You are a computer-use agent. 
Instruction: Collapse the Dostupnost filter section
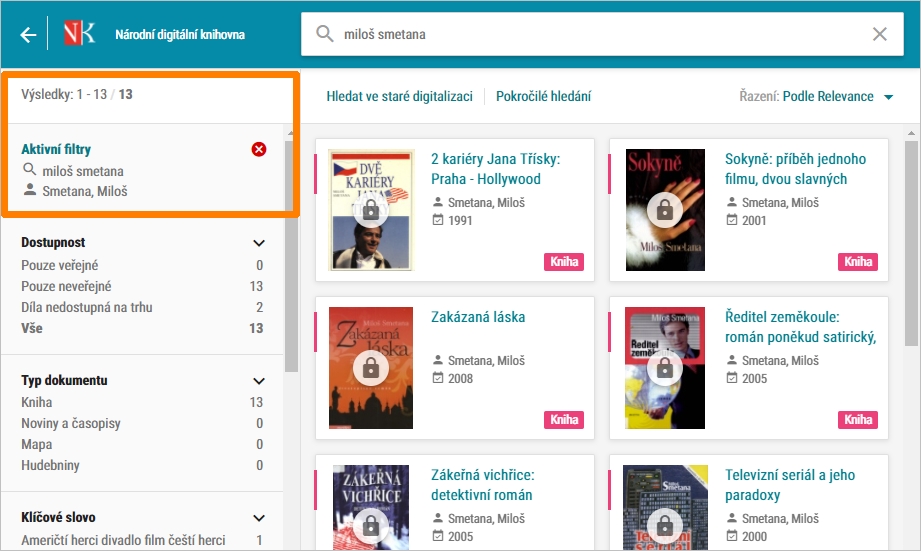(258, 243)
